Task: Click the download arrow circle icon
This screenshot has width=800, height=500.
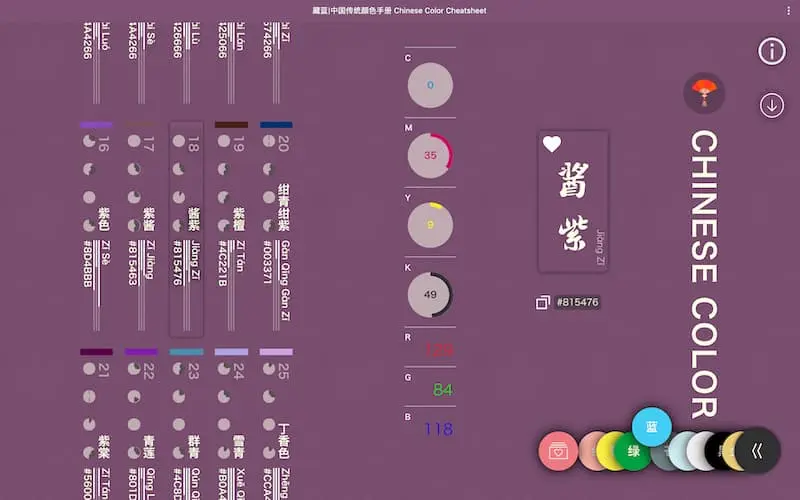Action: (x=771, y=106)
